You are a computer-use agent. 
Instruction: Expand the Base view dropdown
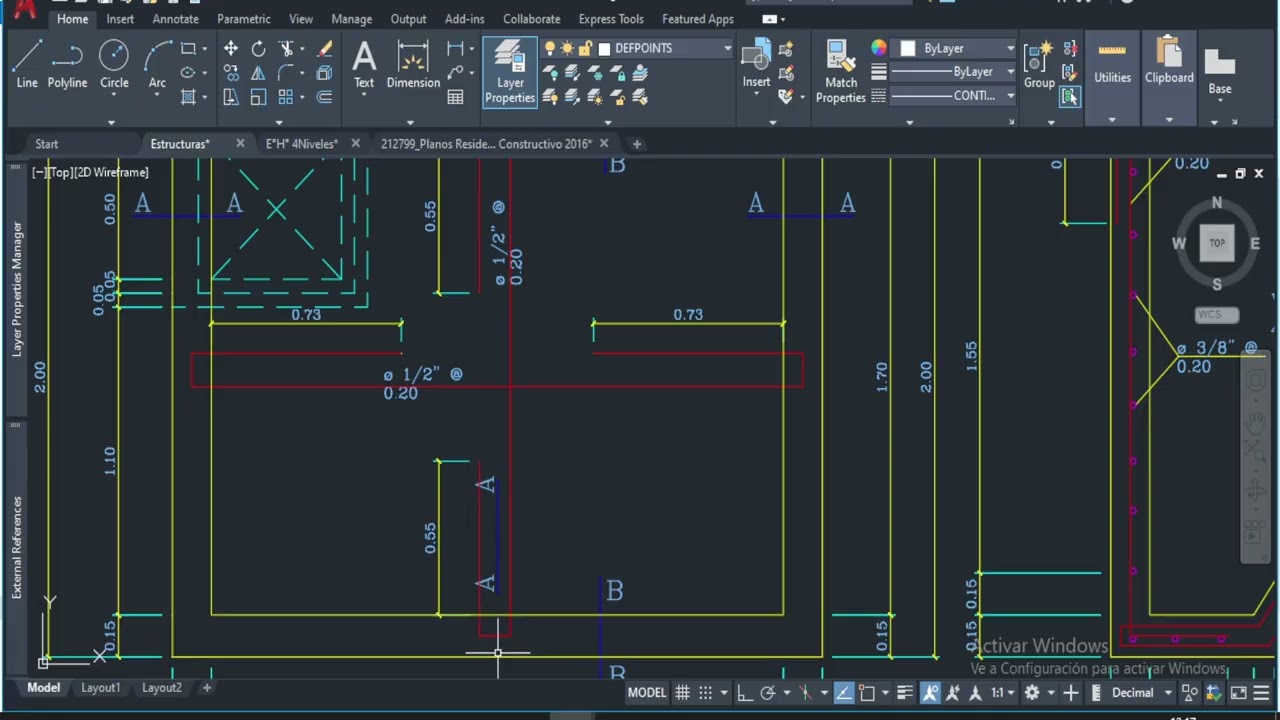(1220, 100)
